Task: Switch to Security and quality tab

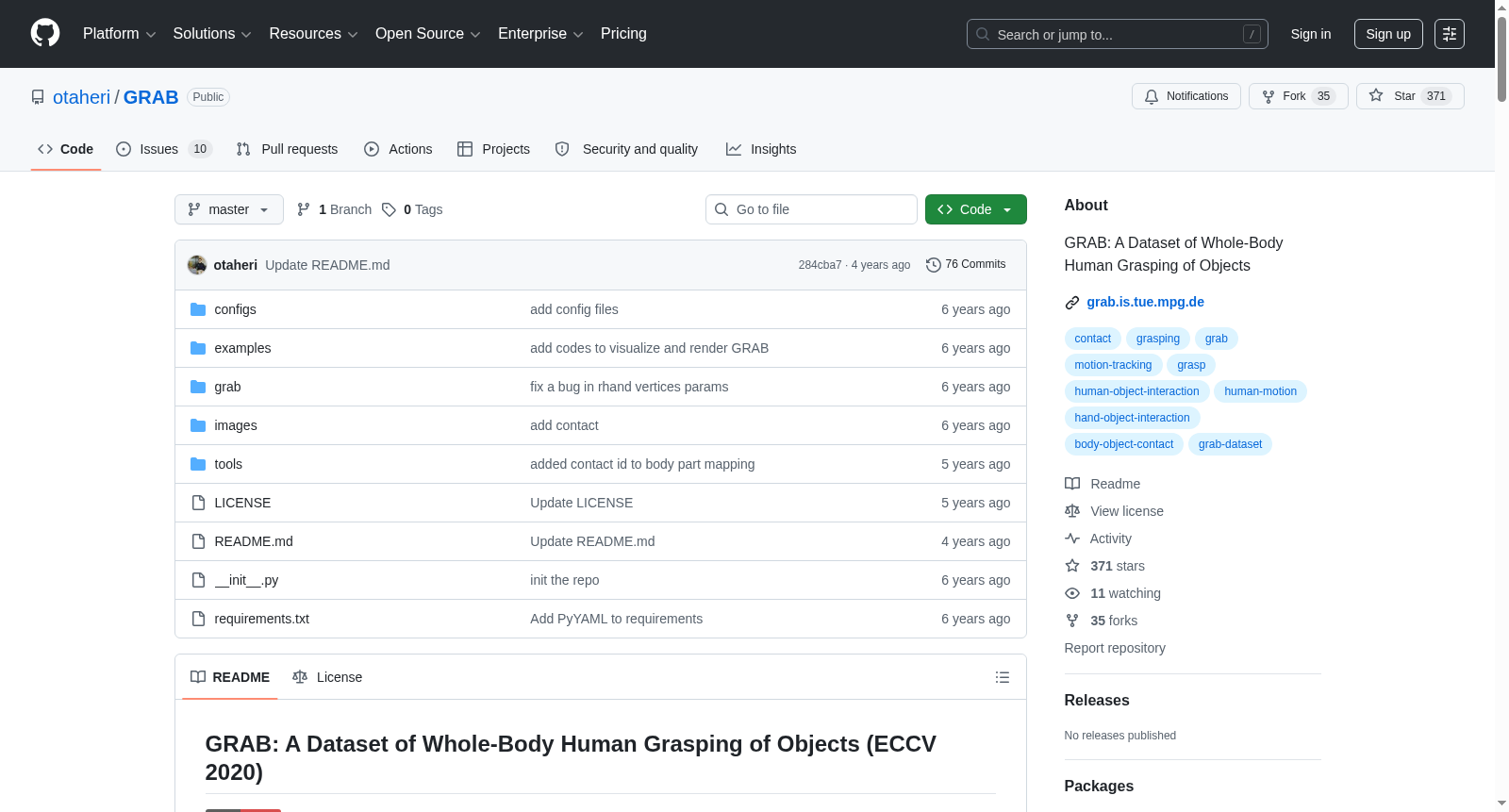Action: [626, 149]
